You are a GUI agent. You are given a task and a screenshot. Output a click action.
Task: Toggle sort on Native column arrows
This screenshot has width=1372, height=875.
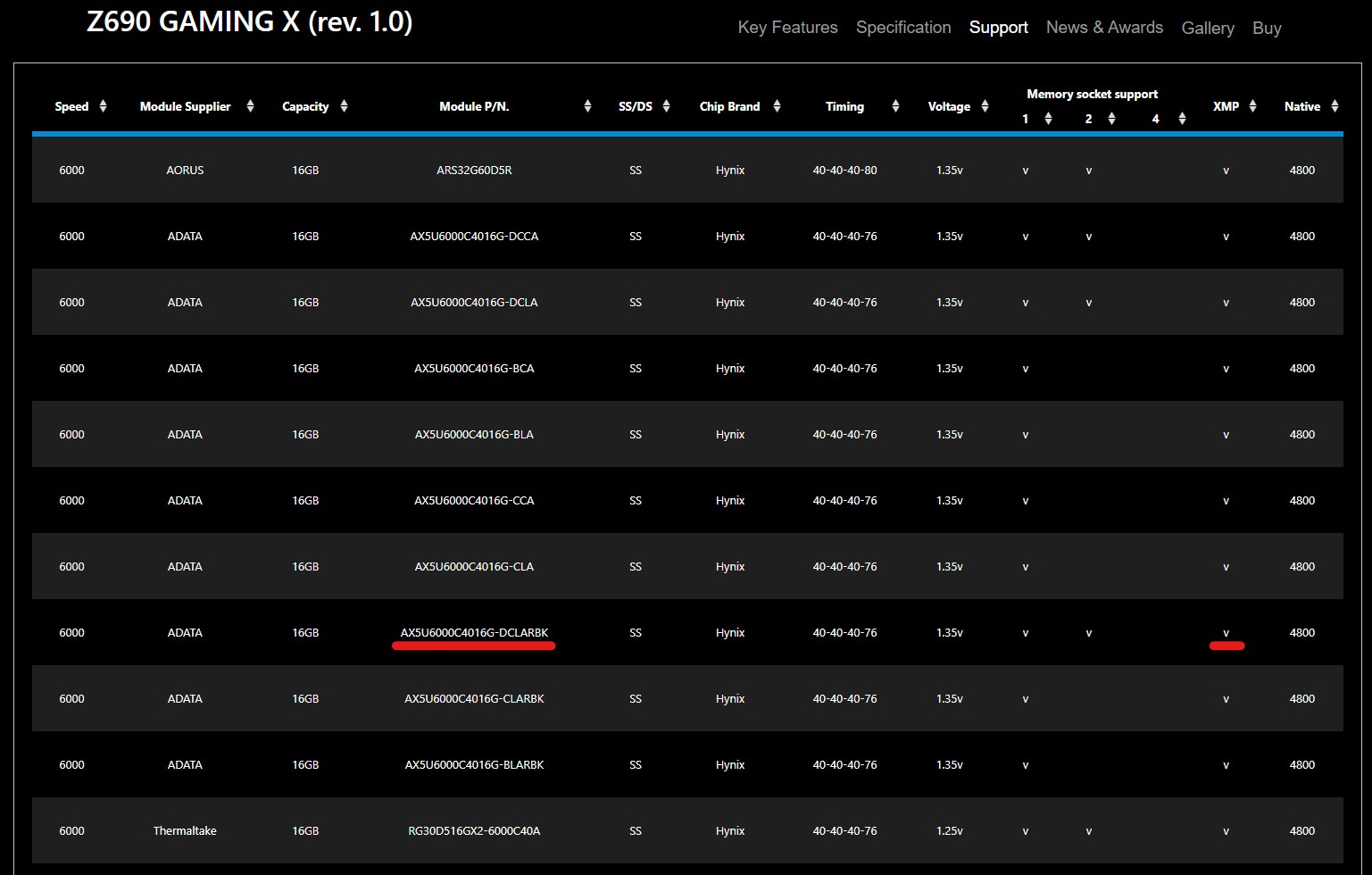(x=1335, y=106)
